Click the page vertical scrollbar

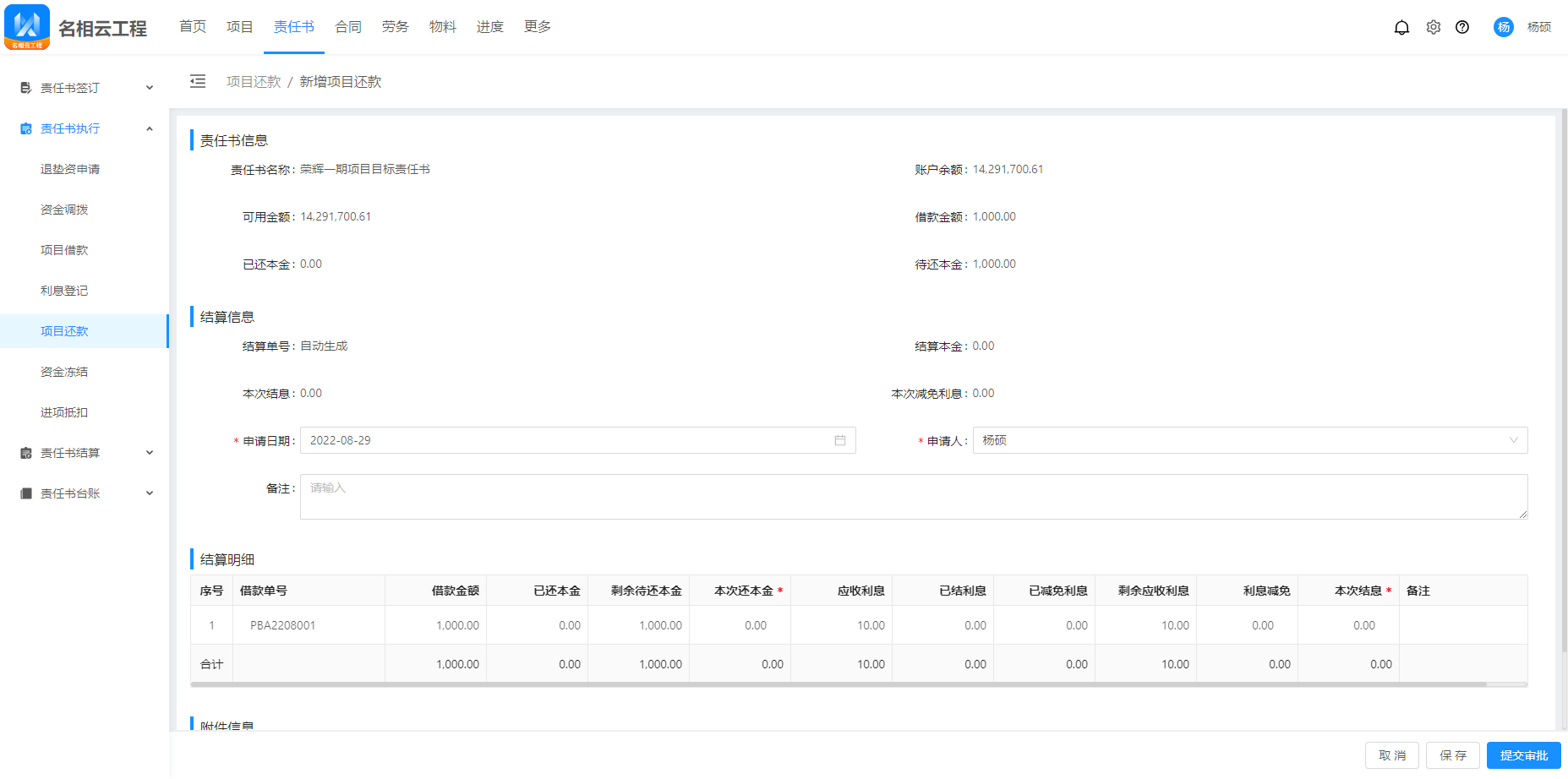(1564, 380)
